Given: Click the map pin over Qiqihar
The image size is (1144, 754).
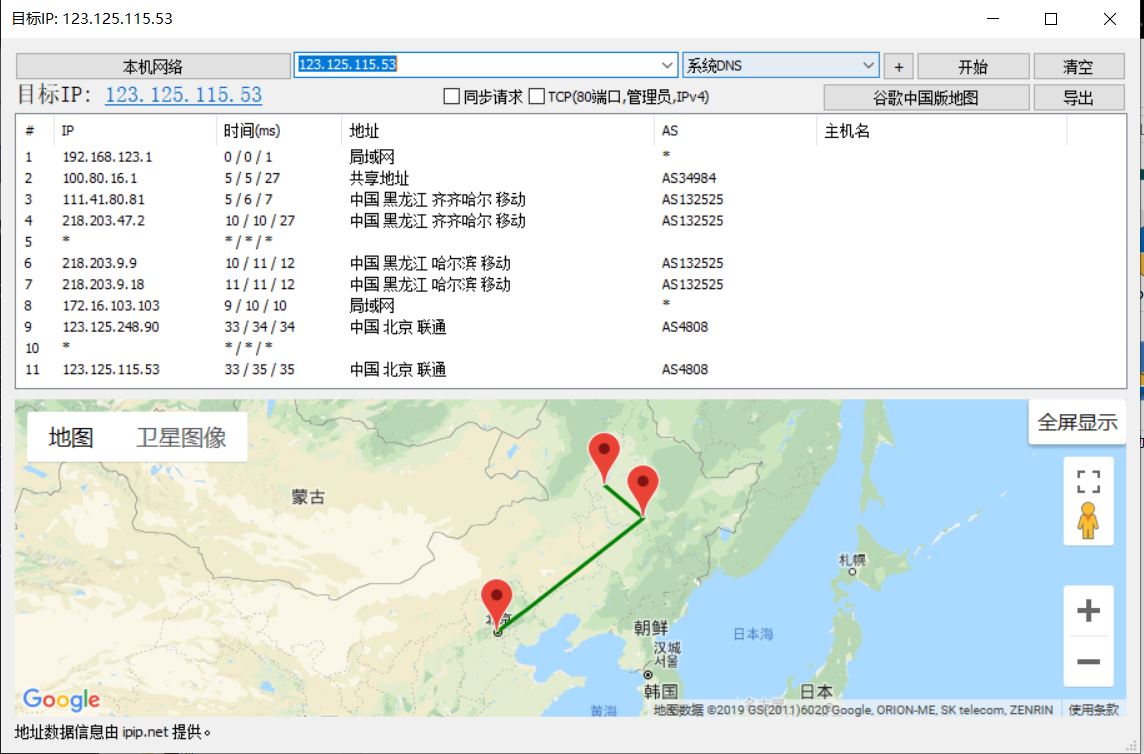Looking at the screenshot, I should click(604, 457).
